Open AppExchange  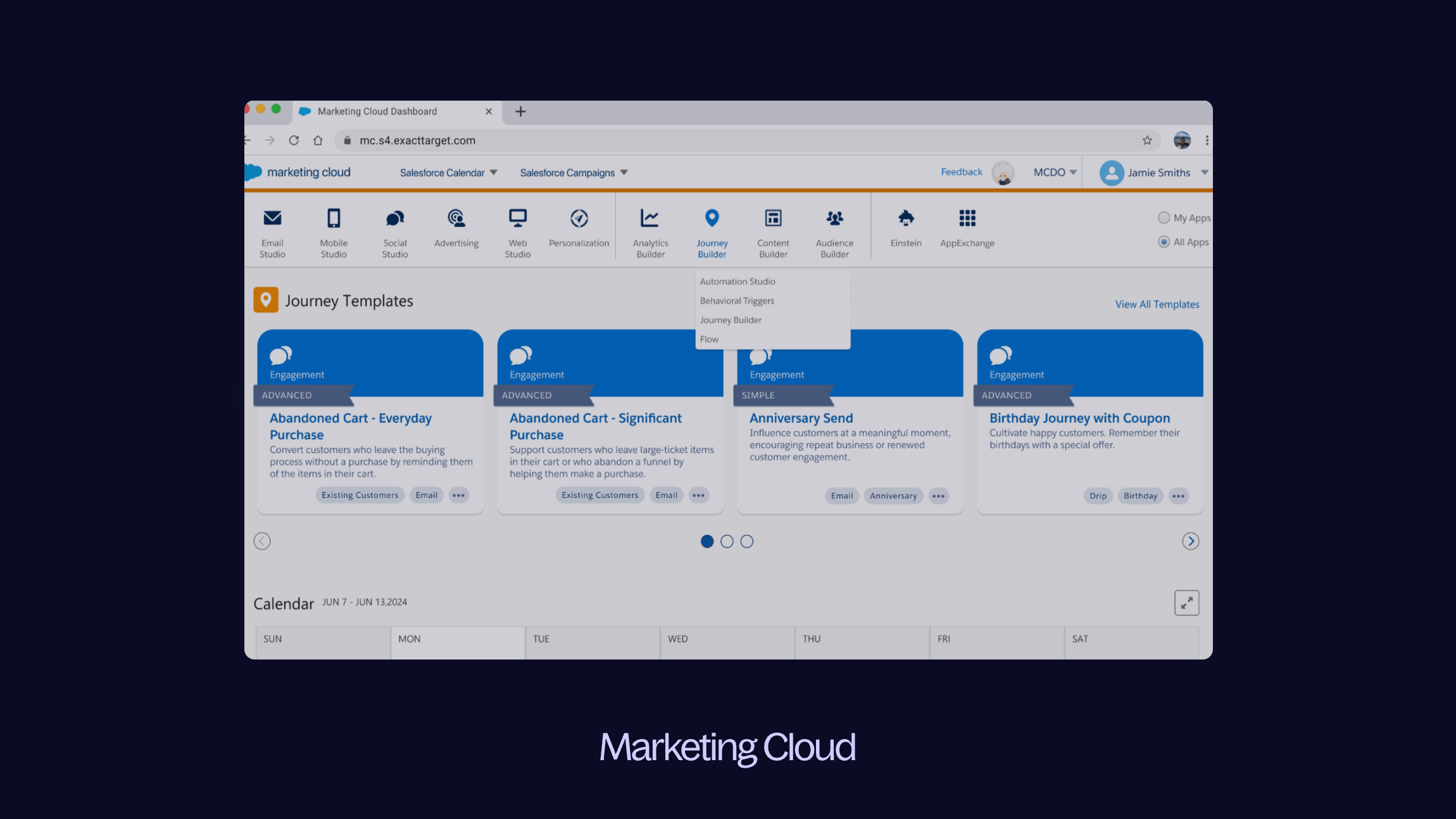coord(967,228)
